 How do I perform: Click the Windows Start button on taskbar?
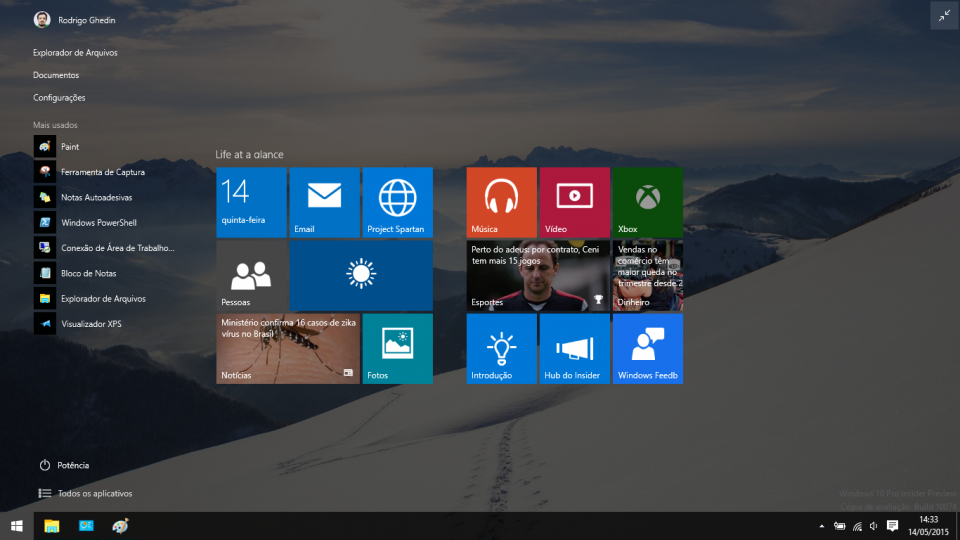[16, 526]
